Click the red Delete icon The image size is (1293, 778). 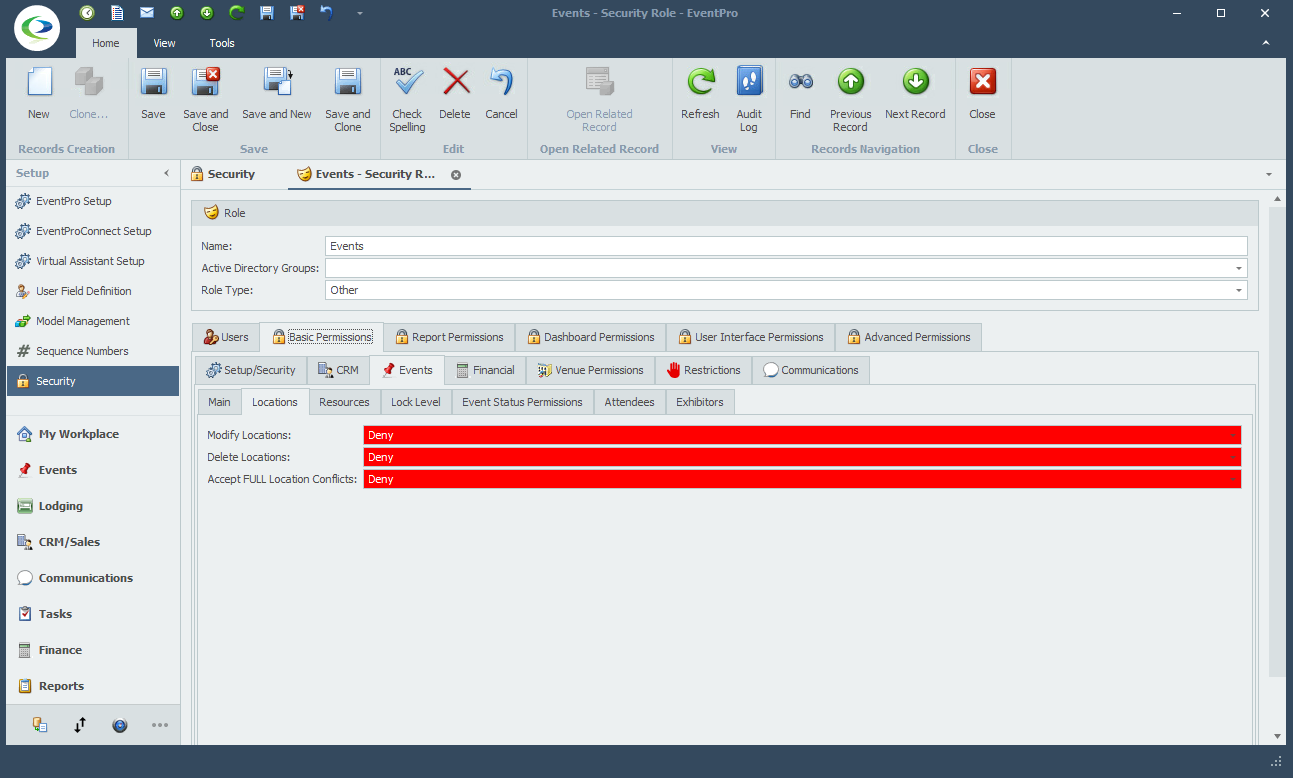tap(455, 82)
